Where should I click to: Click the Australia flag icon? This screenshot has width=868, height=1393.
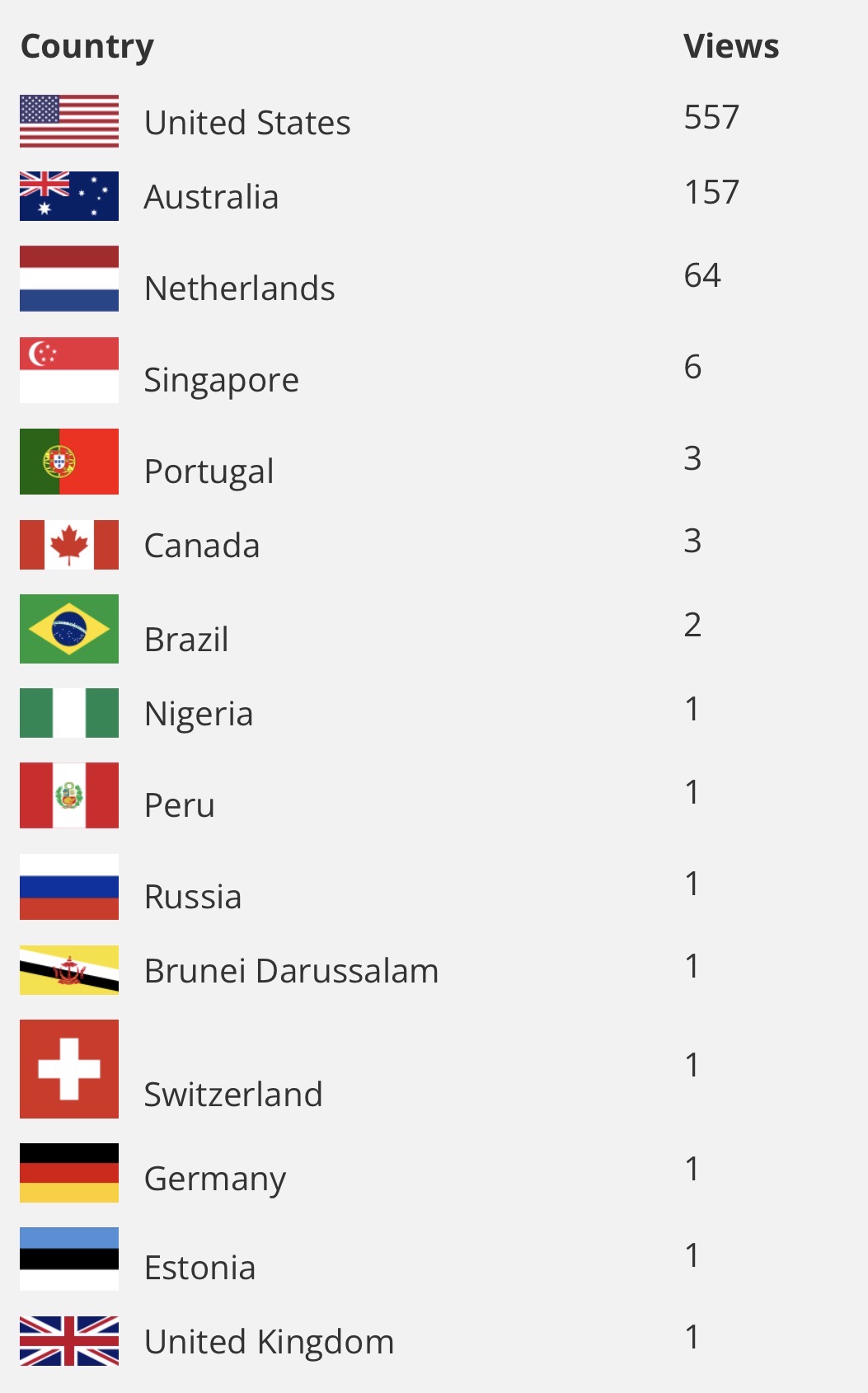tap(69, 196)
